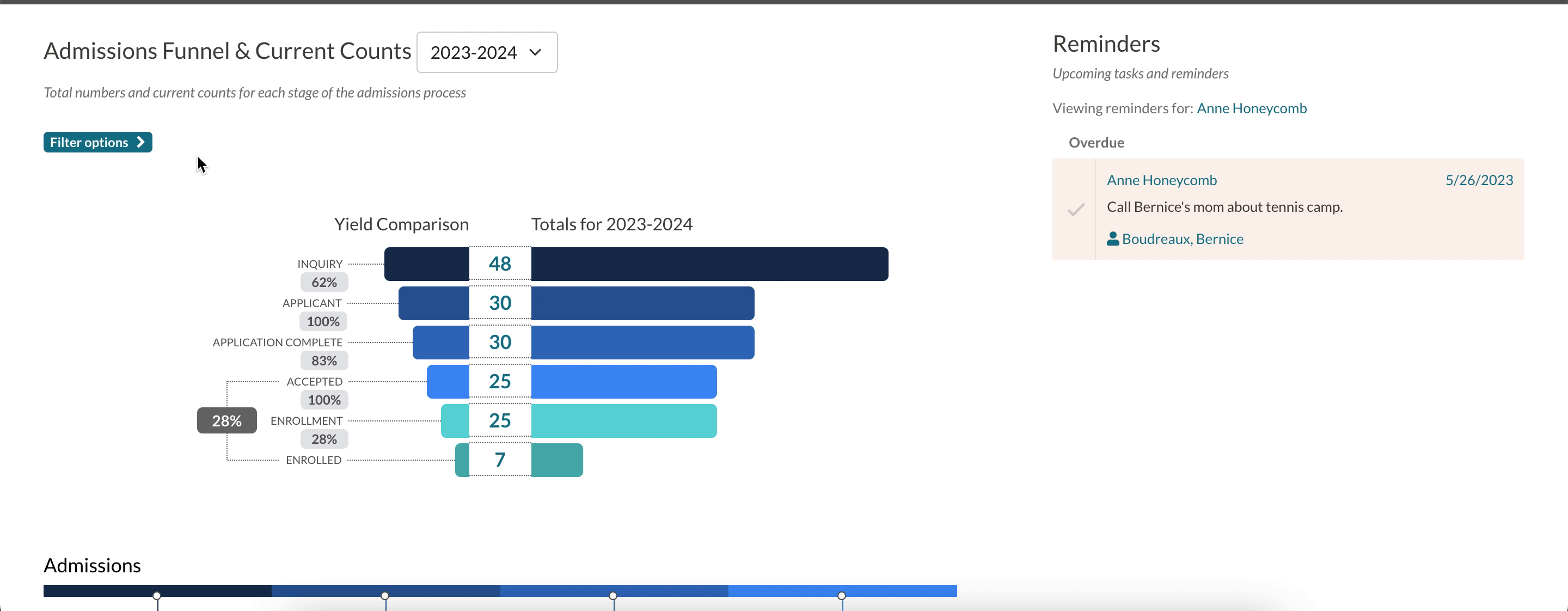
Task: Mark the tennis camp reminder complete
Action: pos(1076,210)
